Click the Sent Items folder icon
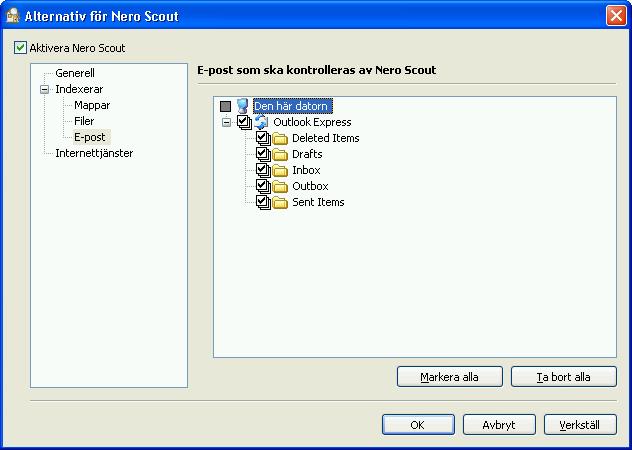Viewport: 632px width, 450px height. [x=280, y=202]
